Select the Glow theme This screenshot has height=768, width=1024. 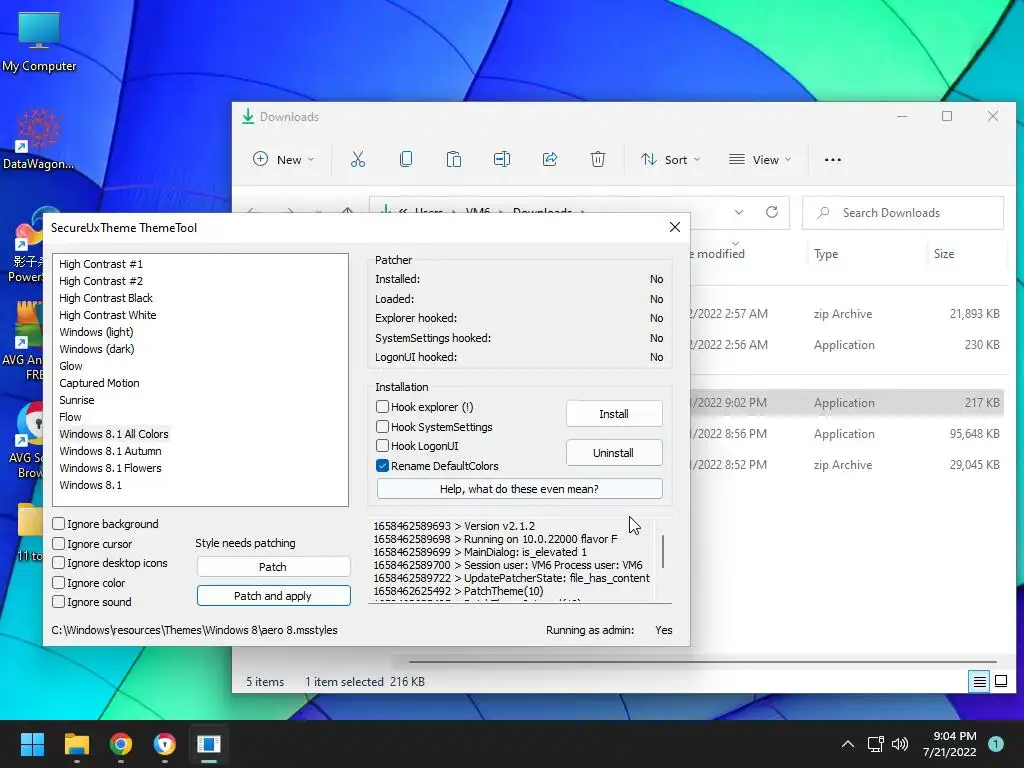coord(71,366)
